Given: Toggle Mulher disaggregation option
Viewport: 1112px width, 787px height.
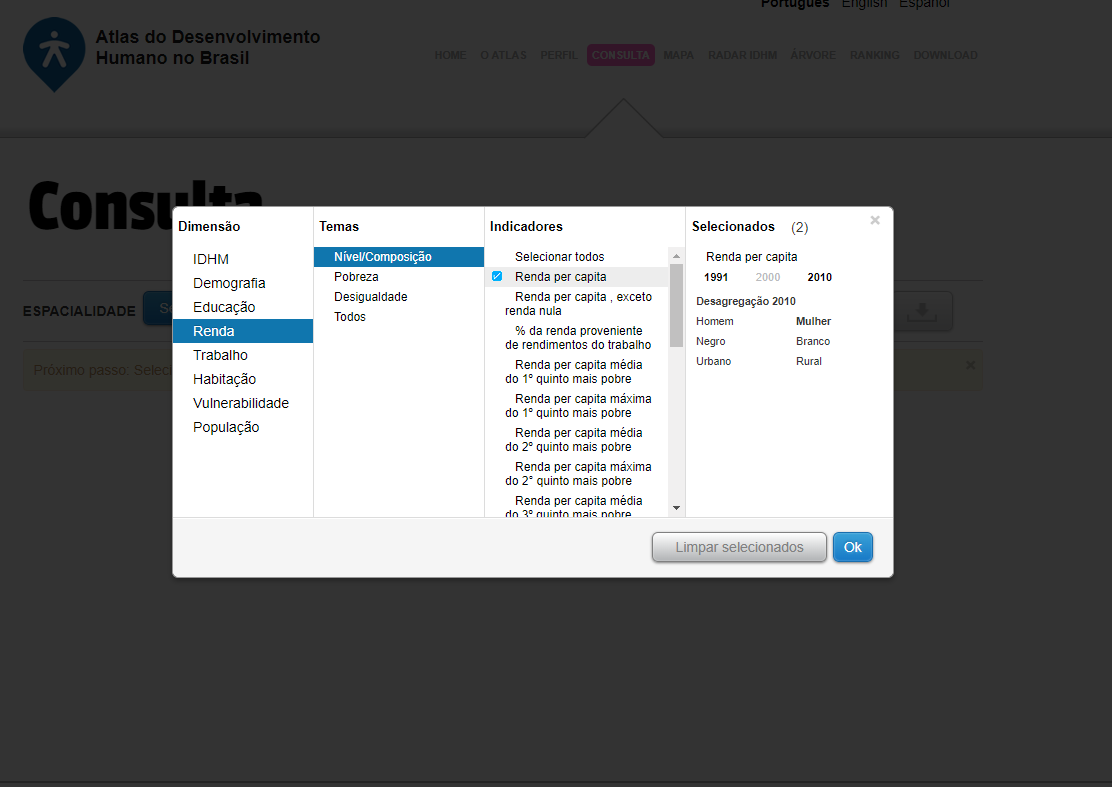Looking at the screenshot, I should coord(813,322).
